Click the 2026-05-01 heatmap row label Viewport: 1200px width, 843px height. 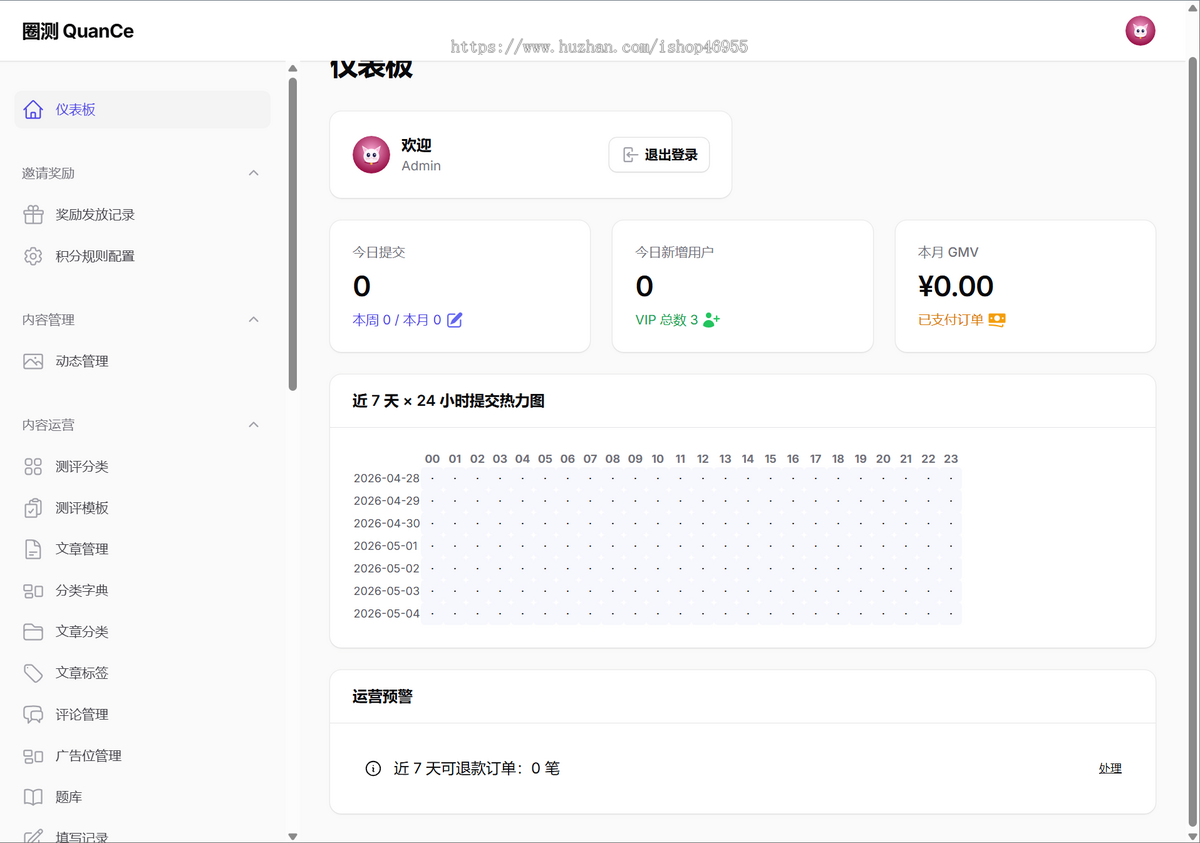click(x=386, y=546)
